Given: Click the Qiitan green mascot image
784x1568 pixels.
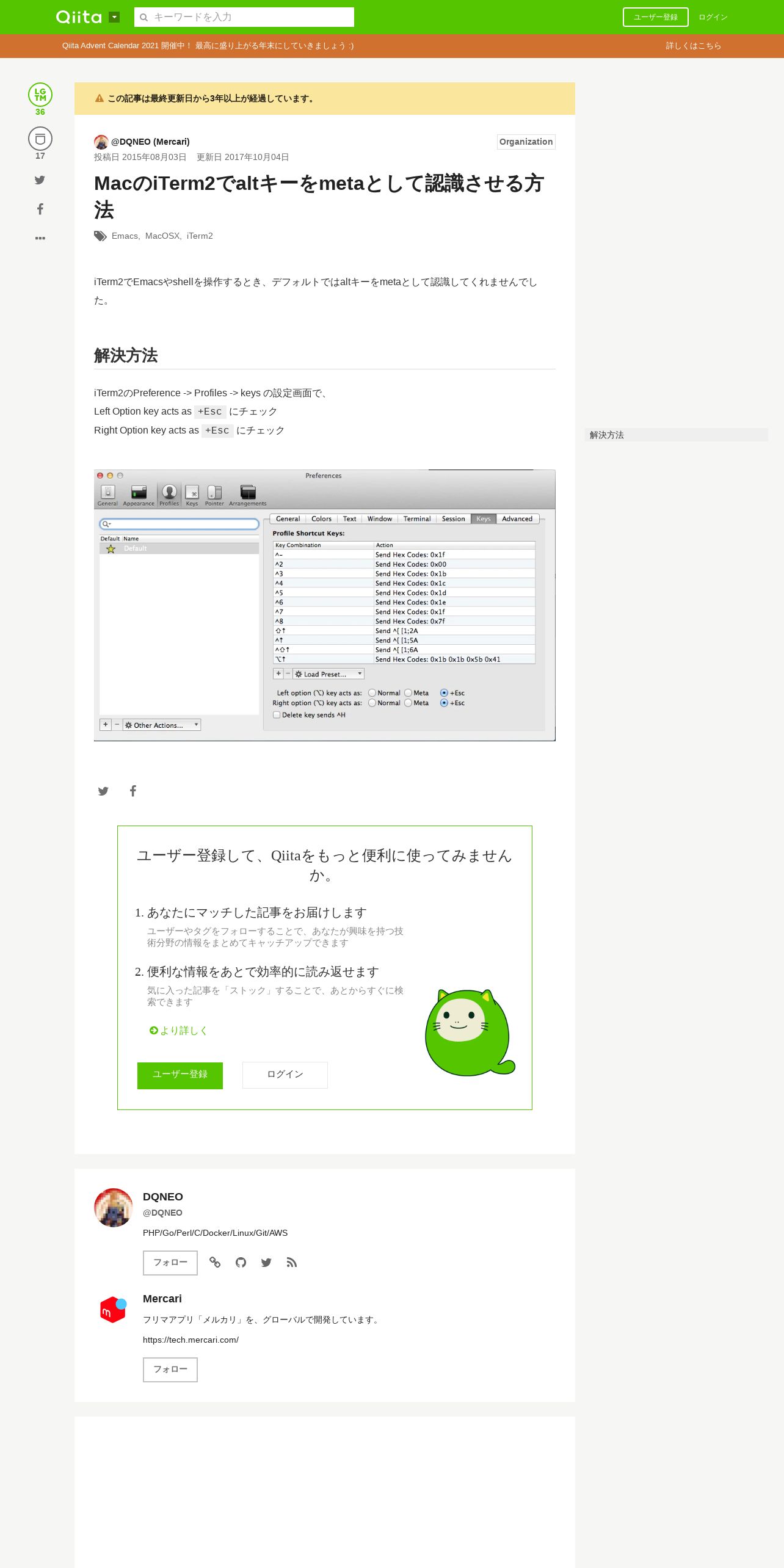Looking at the screenshot, I should (470, 1033).
